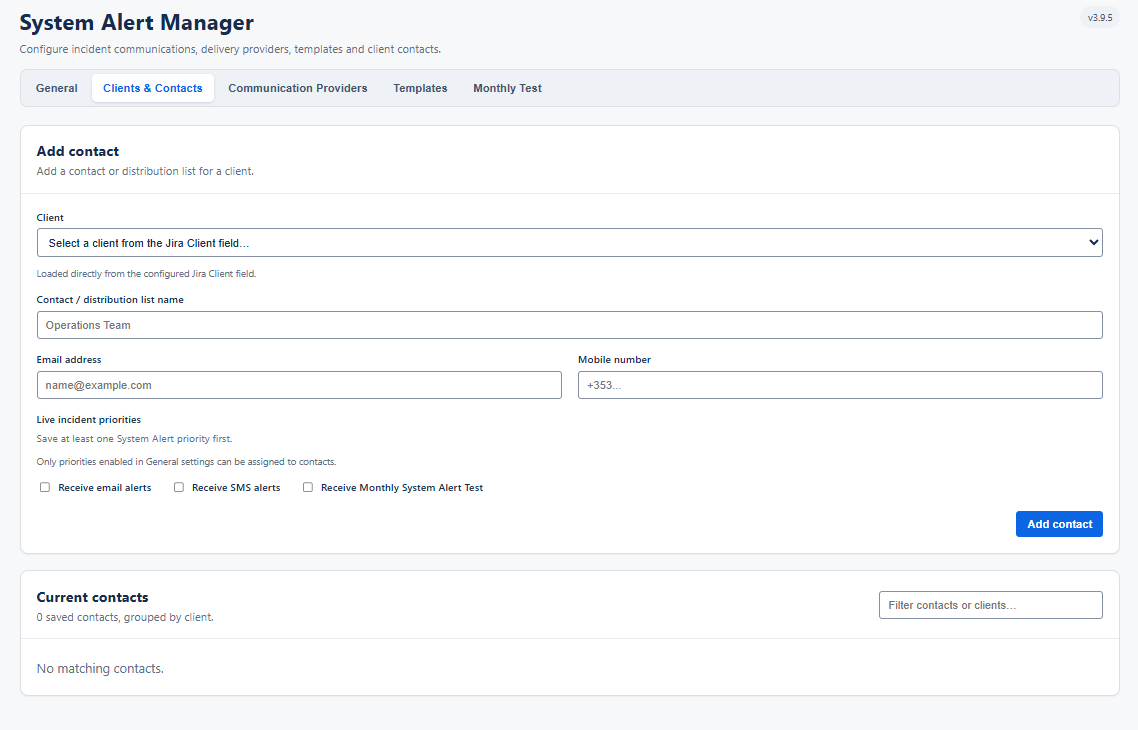1138x730 pixels.
Task: Click the Client dropdown chevron arrow
Action: tap(1093, 242)
